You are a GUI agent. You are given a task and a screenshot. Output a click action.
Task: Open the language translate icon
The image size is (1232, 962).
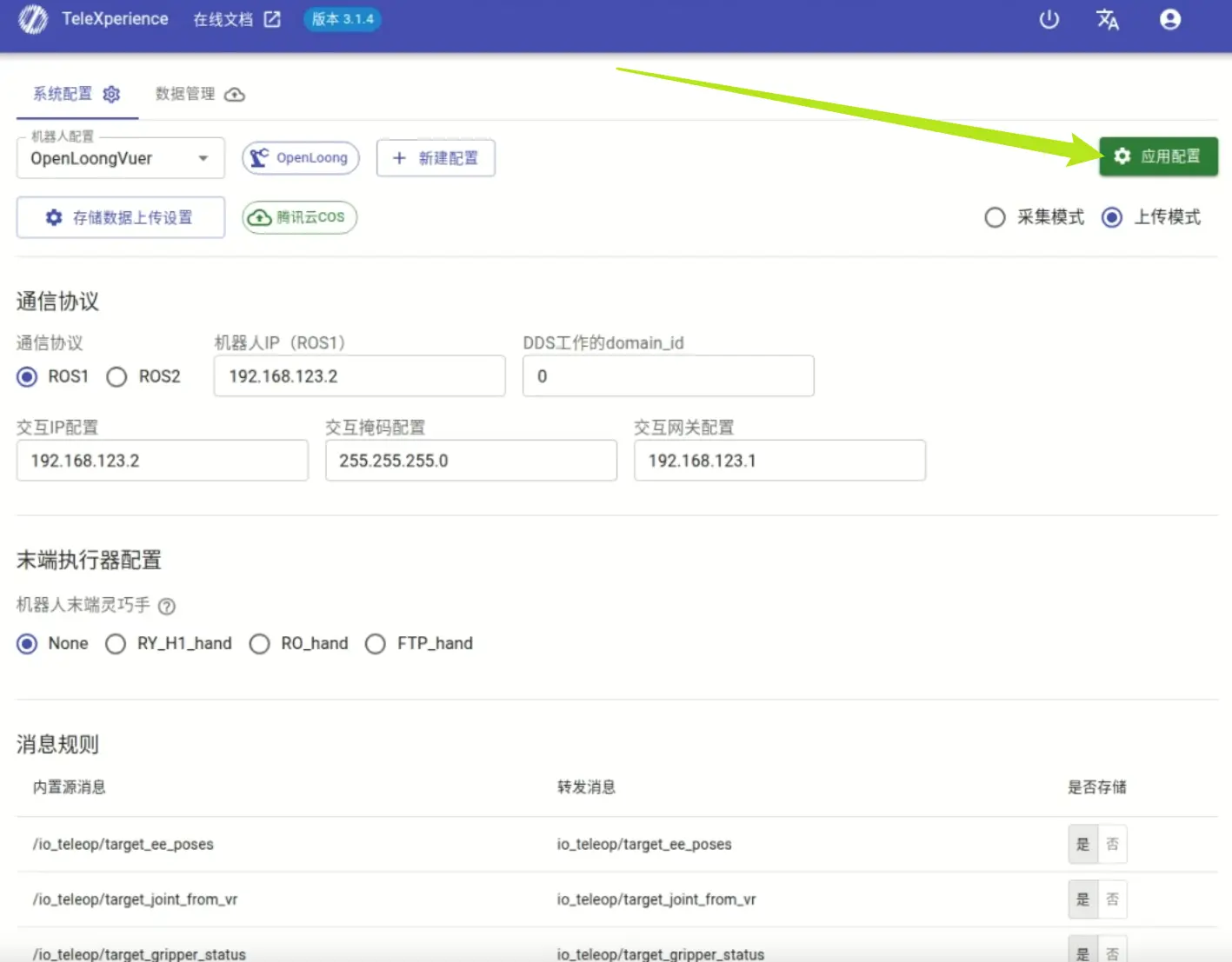click(x=1107, y=19)
